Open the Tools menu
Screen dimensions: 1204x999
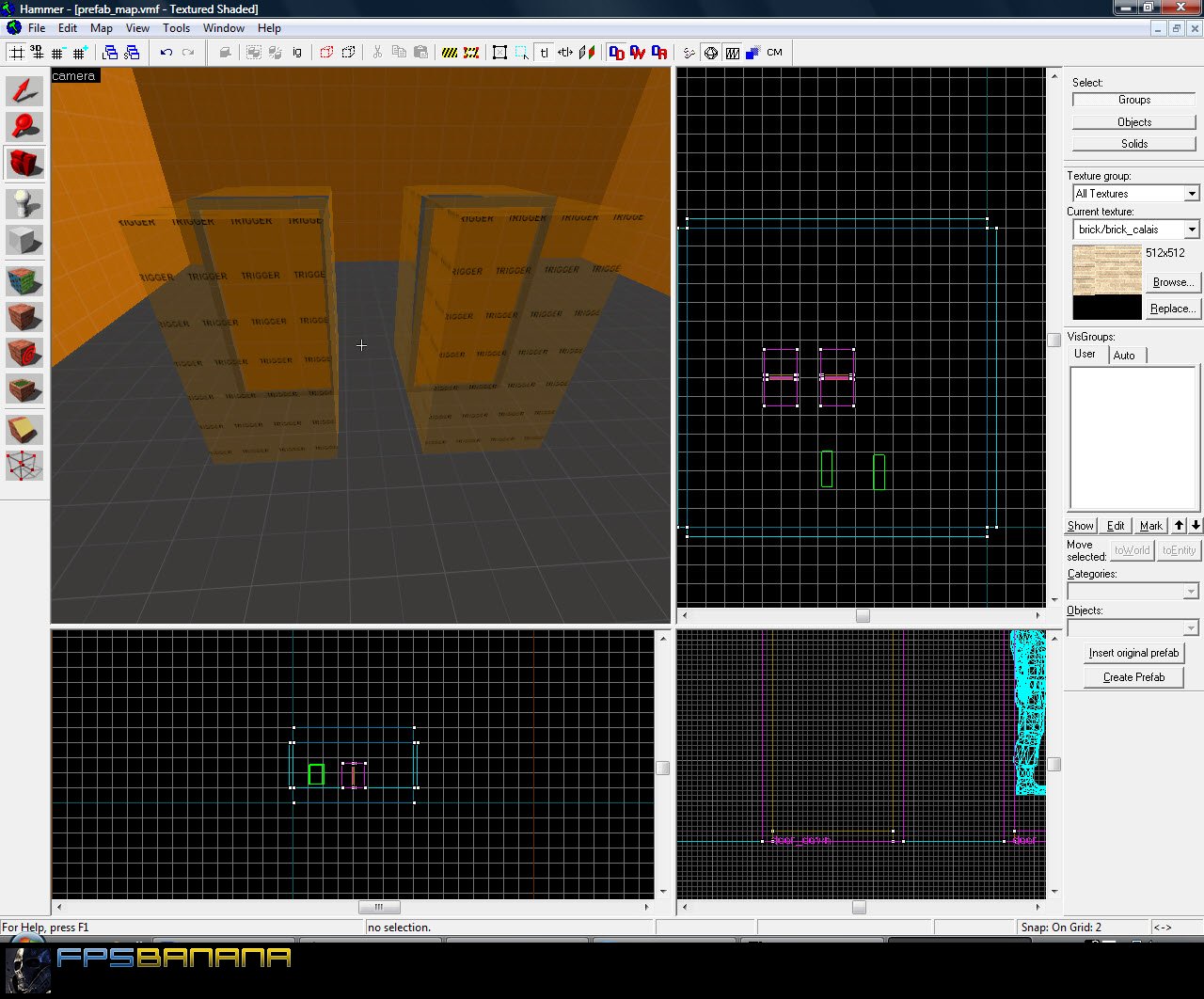(176, 28)
